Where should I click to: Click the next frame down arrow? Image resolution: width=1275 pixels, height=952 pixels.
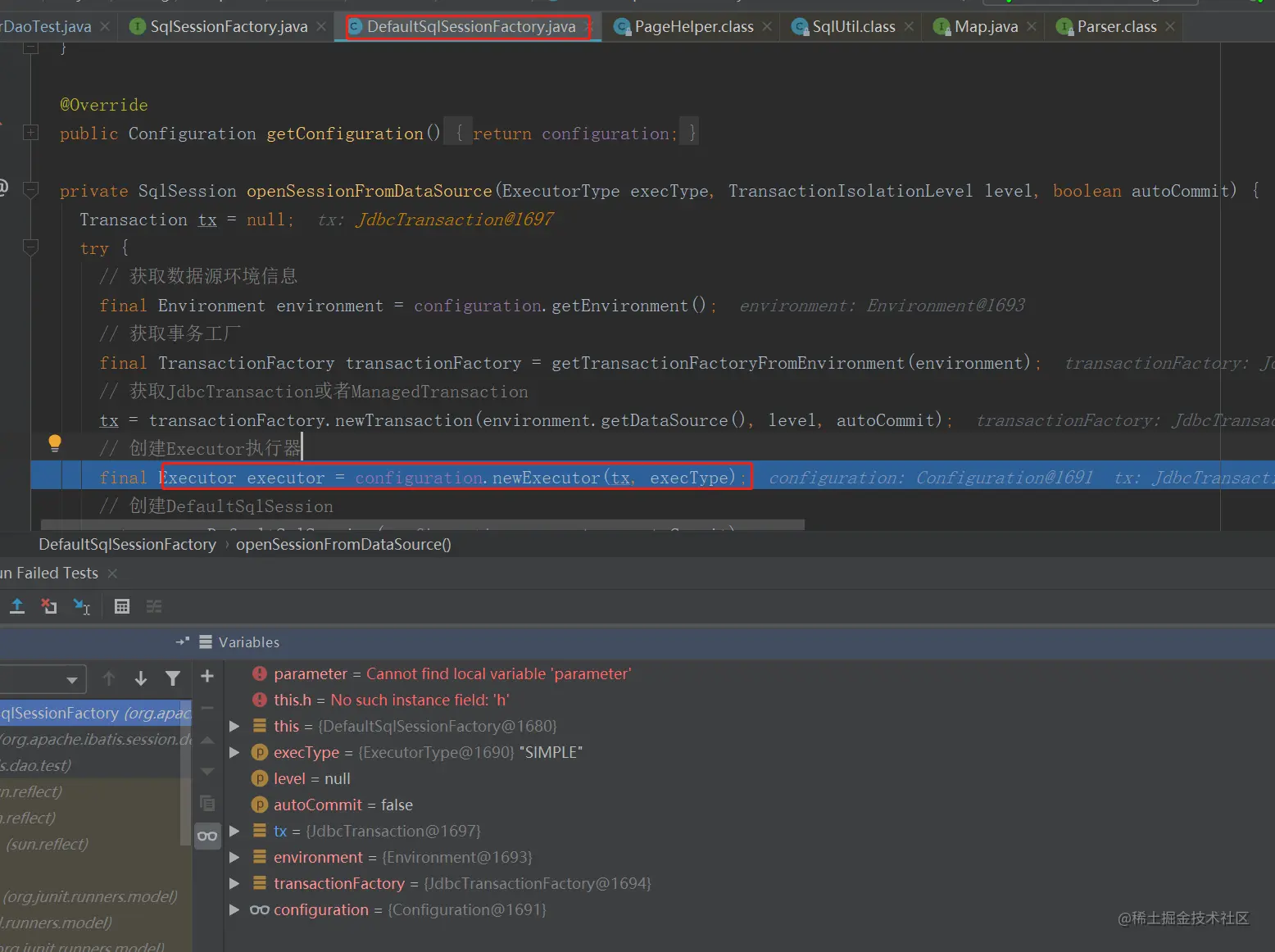coord(141,678)
